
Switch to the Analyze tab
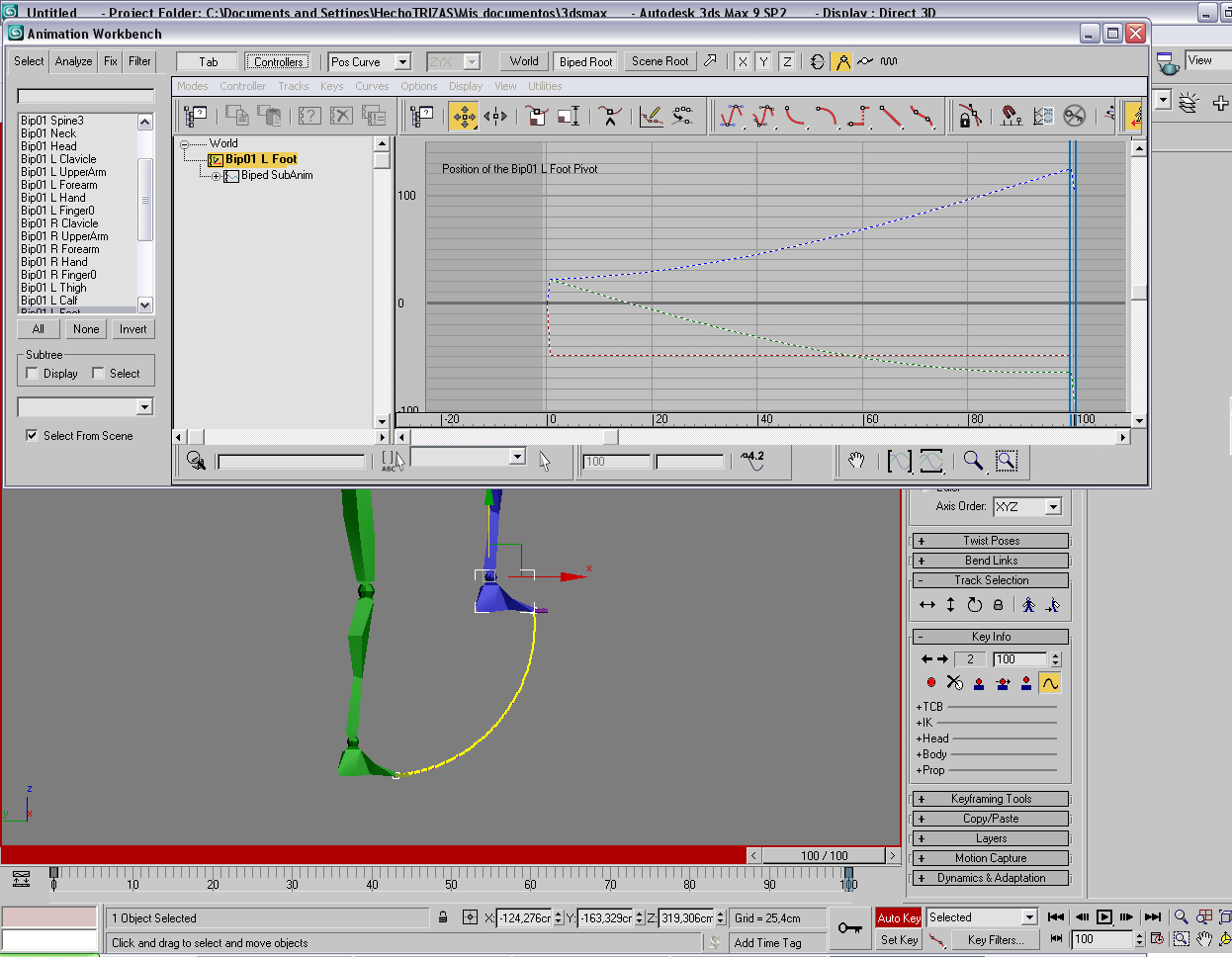tap(74, 61)
